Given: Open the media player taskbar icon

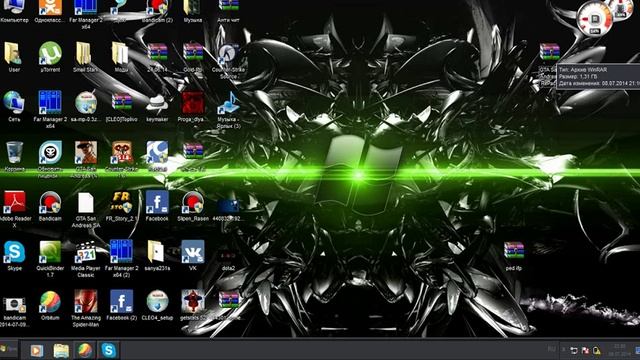Looking at the screenshot, I should pos(36,351).
